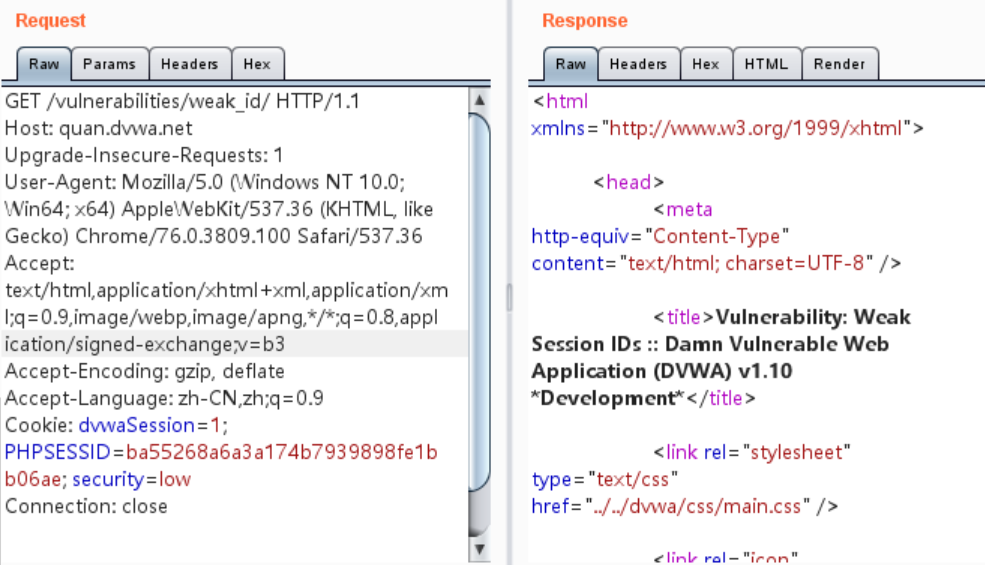Screen dimensions: 985x565
Task: Click the Accept-Encoding: gzip, deflate line
Action: click(144, 371)
